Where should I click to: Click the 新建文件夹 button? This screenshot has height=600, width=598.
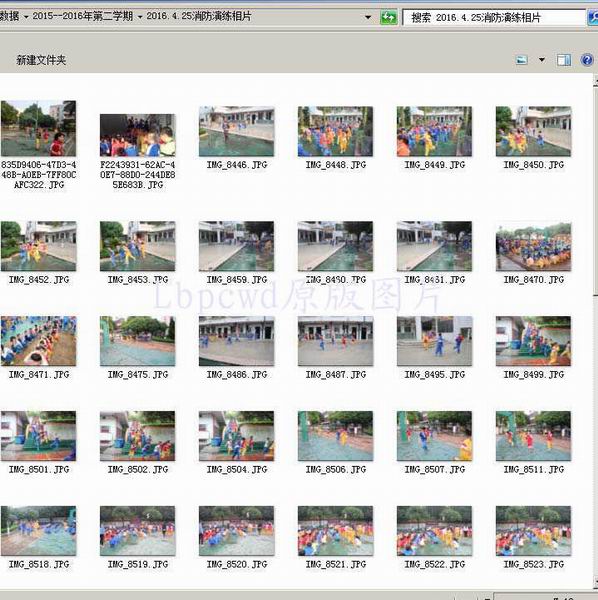point(41,60)
